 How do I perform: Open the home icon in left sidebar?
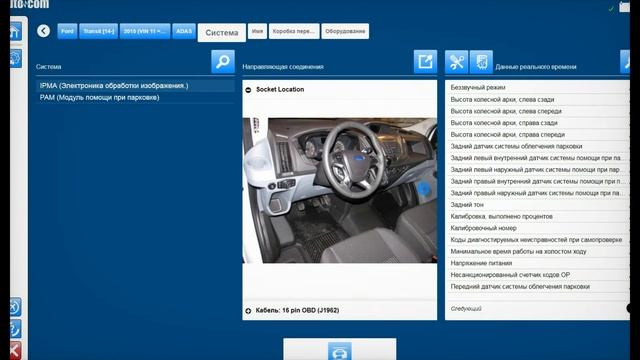point(16,31)
